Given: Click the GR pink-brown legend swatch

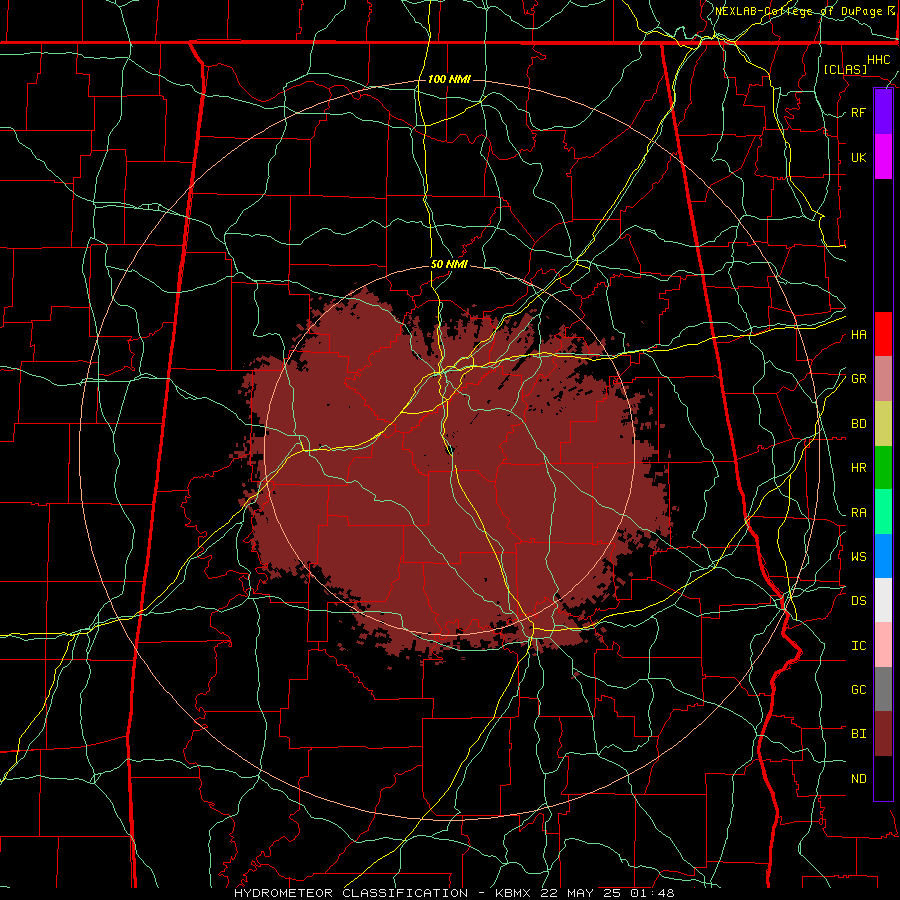Looking at the screenshot, I should 883,379.
